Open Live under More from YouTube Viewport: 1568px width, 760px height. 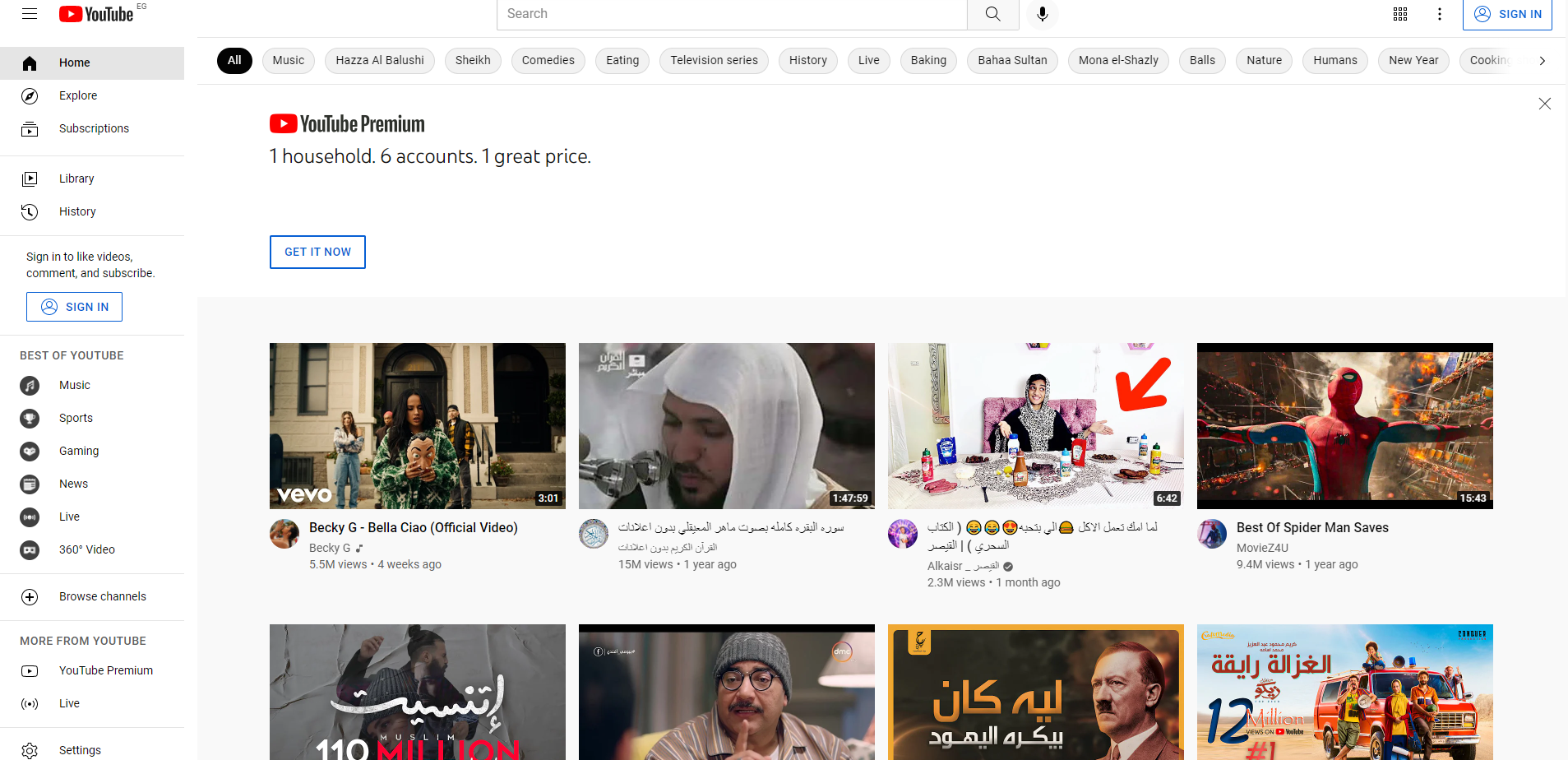pos(92,704)
